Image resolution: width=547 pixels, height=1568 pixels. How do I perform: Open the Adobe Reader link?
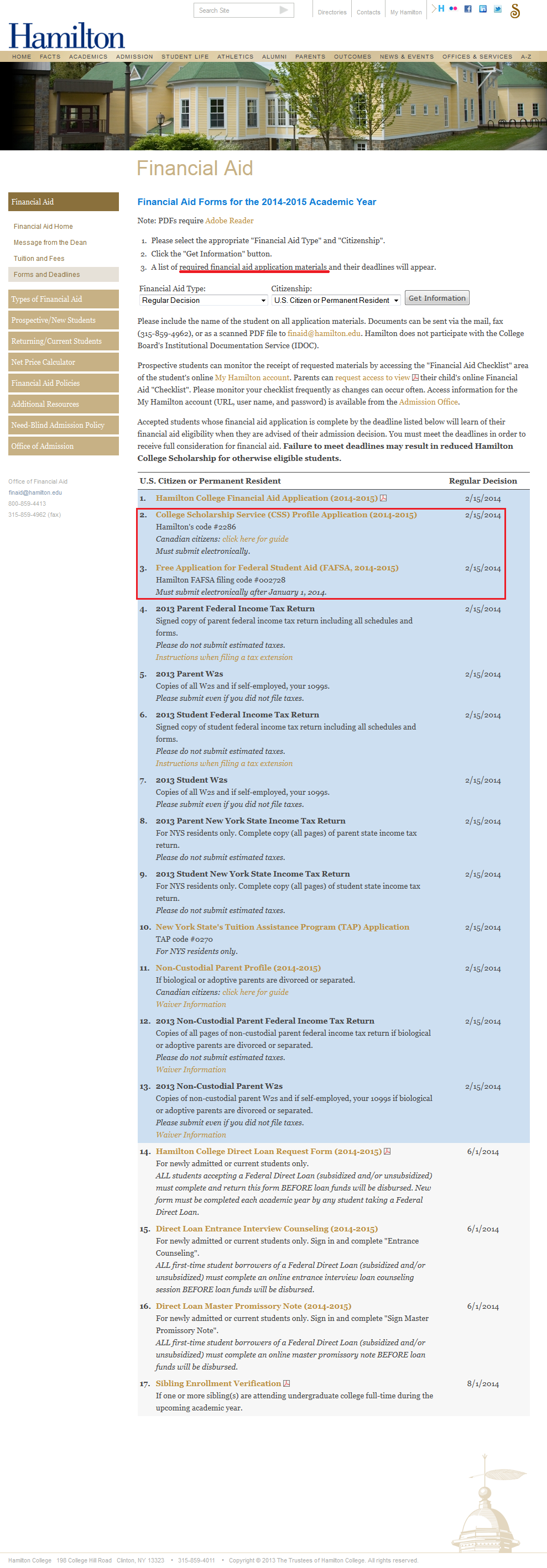(x=229, y=221)
